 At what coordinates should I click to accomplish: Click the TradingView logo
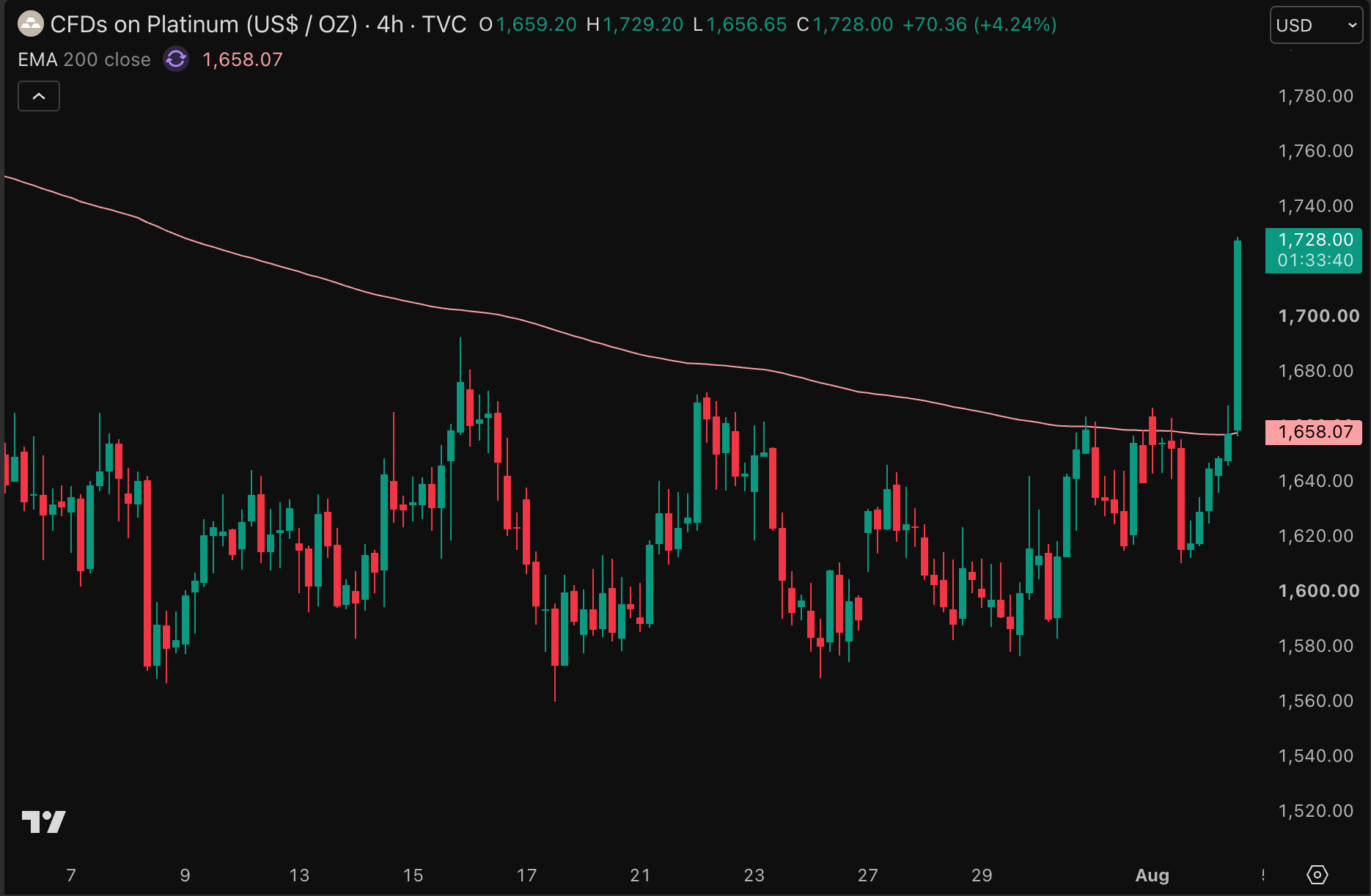pyautogui.click(x=44, y=821)
